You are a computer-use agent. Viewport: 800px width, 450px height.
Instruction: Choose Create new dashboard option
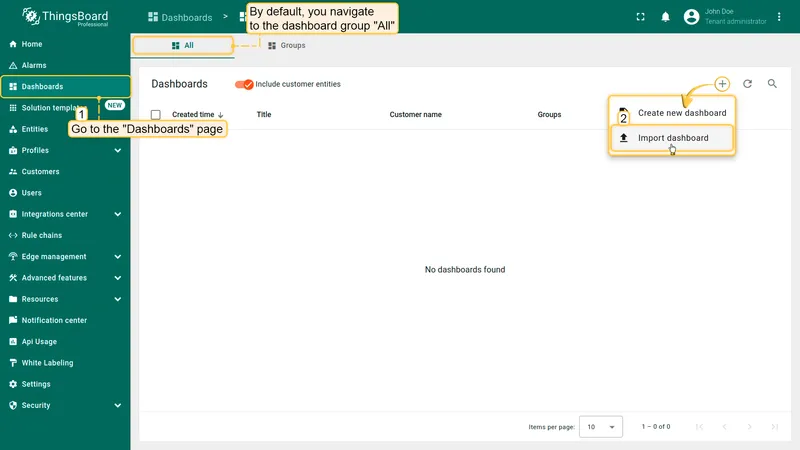click(x=672, y=113)
